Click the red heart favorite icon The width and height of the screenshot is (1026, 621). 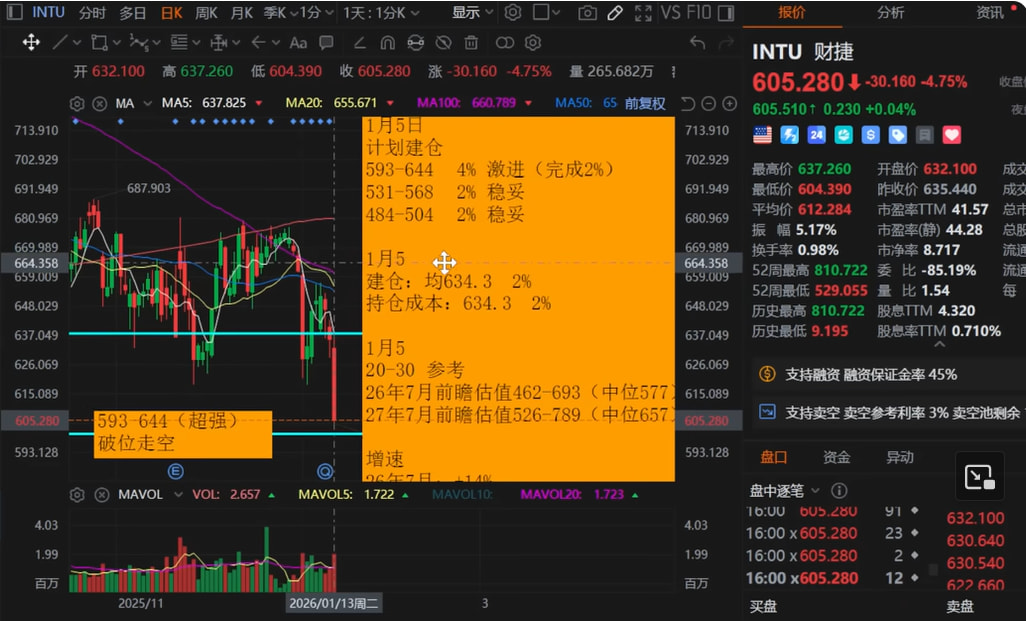[x=951, y=135]
